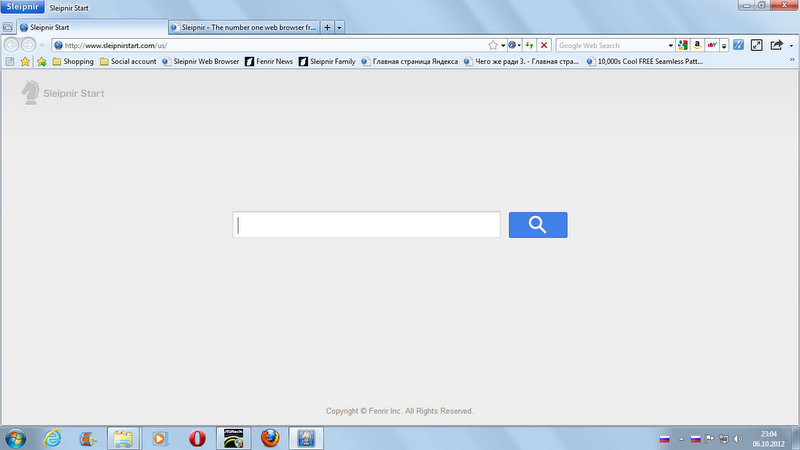Open Windows Explorer folder from taskbar

[123, 438]
